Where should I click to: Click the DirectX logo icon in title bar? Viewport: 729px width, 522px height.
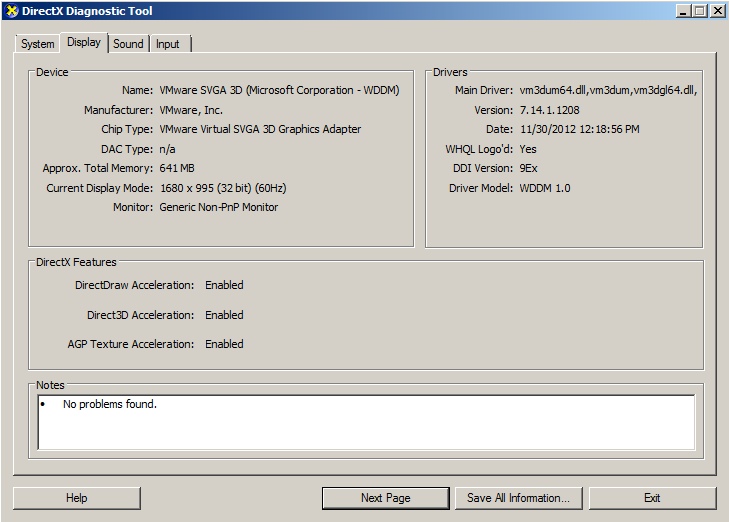pyautogui.click(x=12, y=11)
